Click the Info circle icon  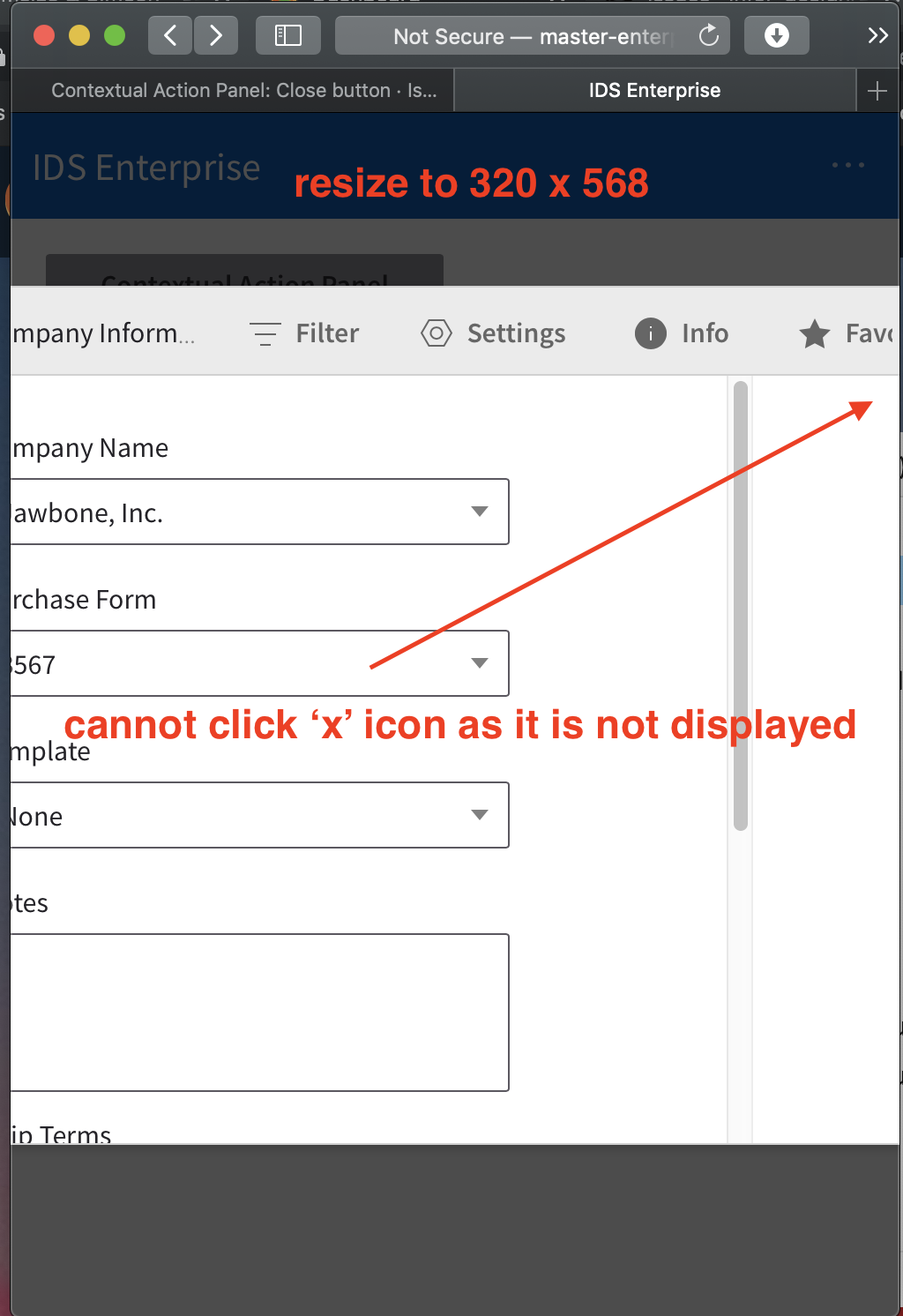651,333
